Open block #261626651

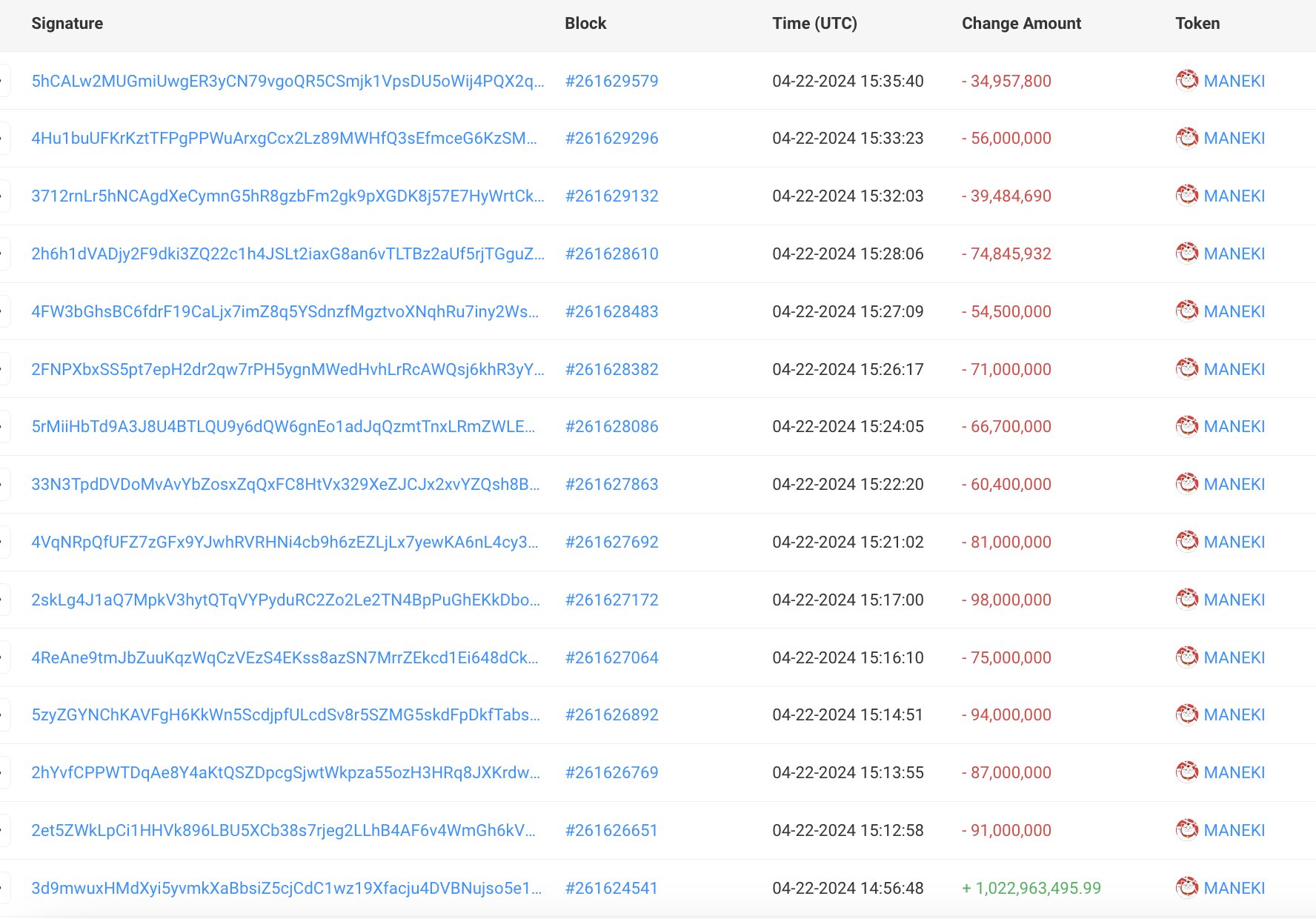coord(611,830)
